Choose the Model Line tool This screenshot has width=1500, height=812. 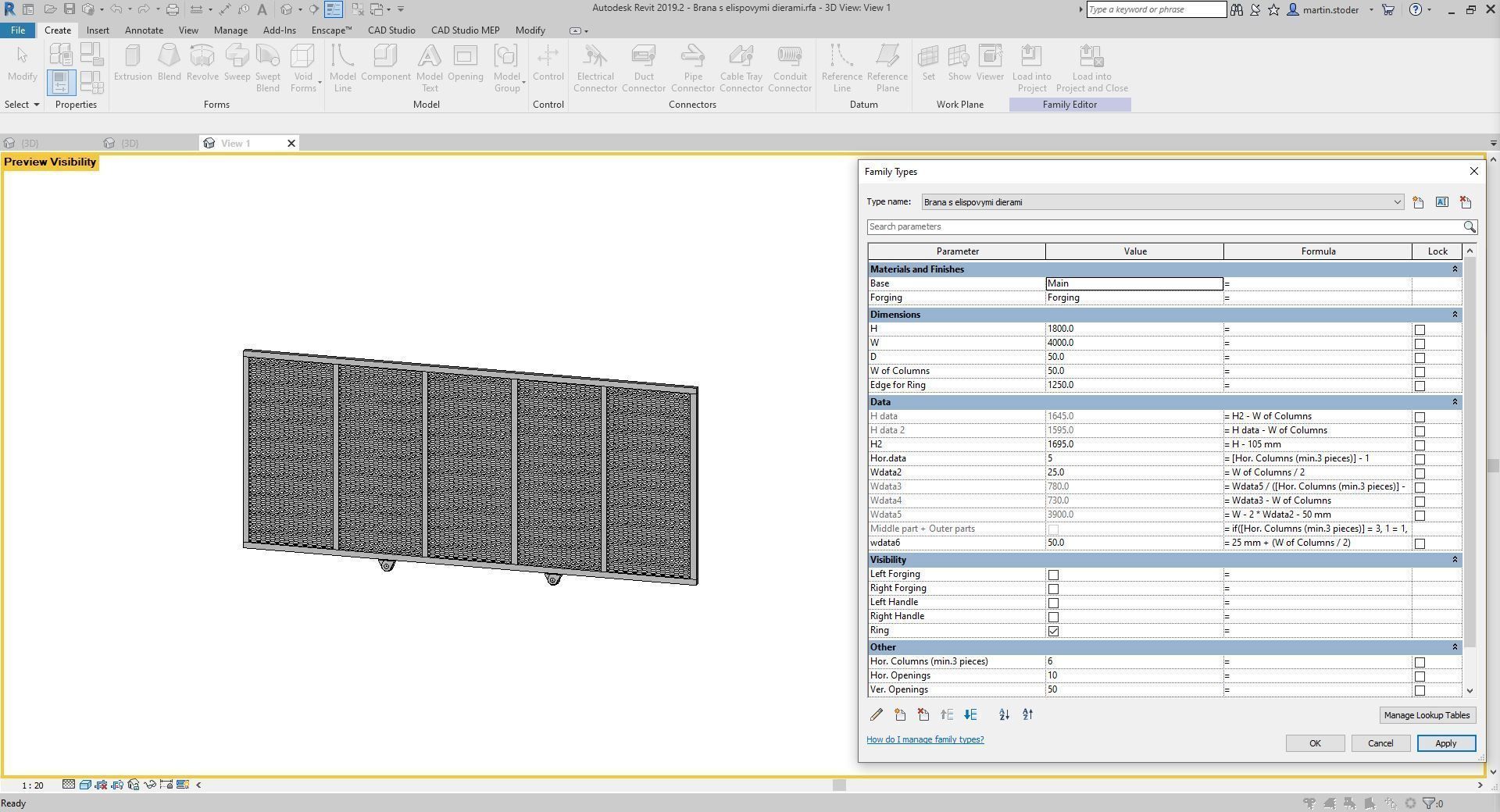(342, 68)
